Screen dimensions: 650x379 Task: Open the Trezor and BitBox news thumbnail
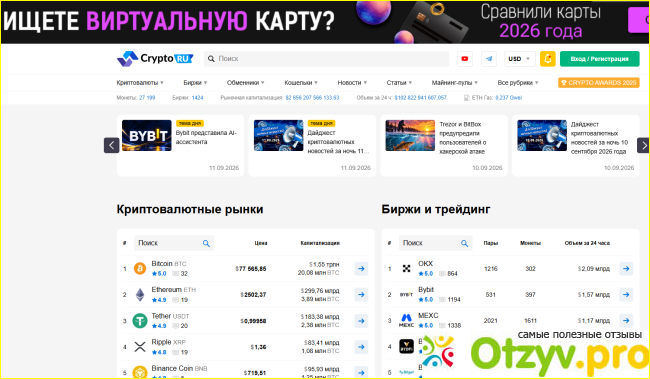(x=410, y=135)
